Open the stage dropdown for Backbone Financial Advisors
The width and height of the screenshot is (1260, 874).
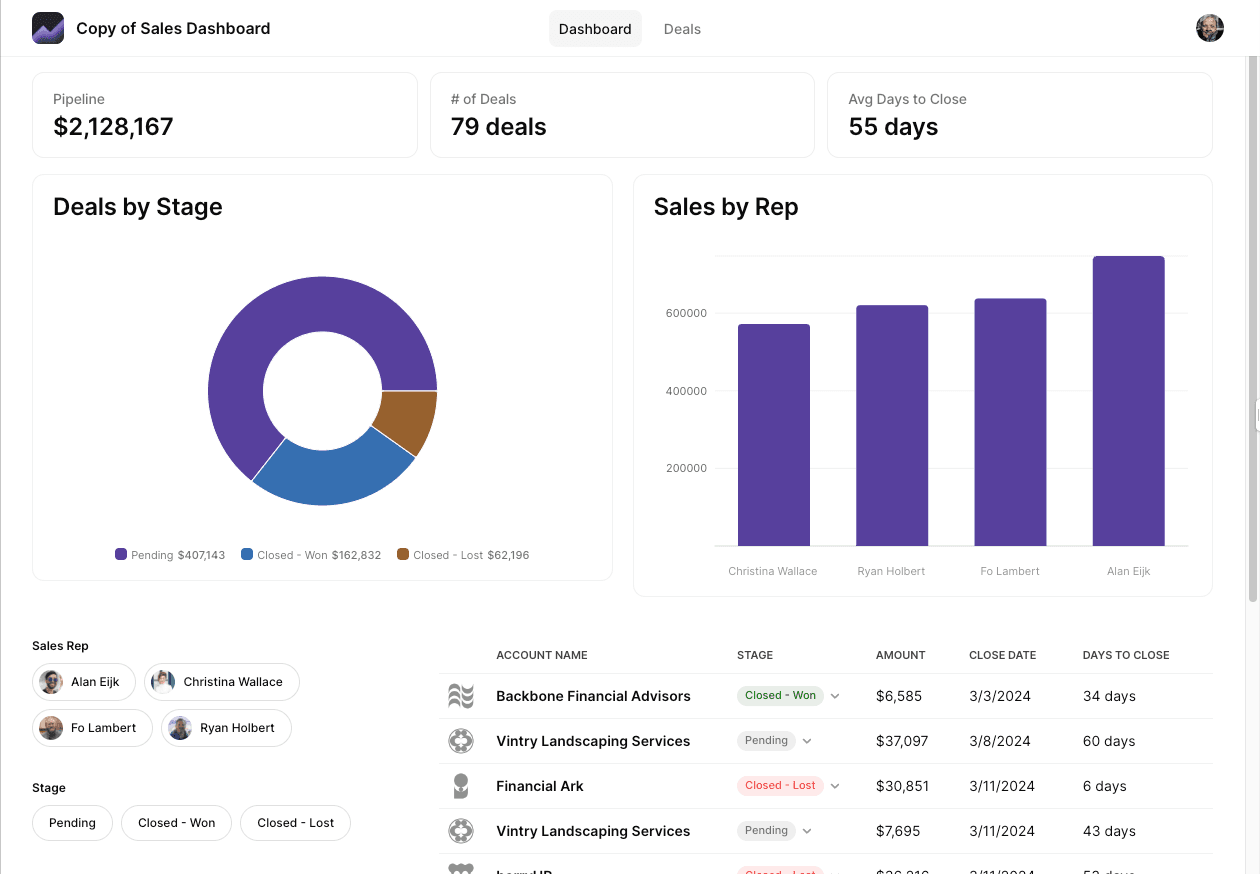pos(835,695)
